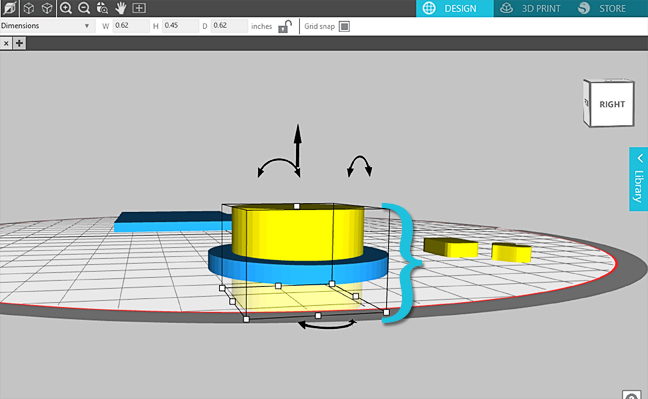
Task: Select the pan hand tool
Action: (120, 8)
